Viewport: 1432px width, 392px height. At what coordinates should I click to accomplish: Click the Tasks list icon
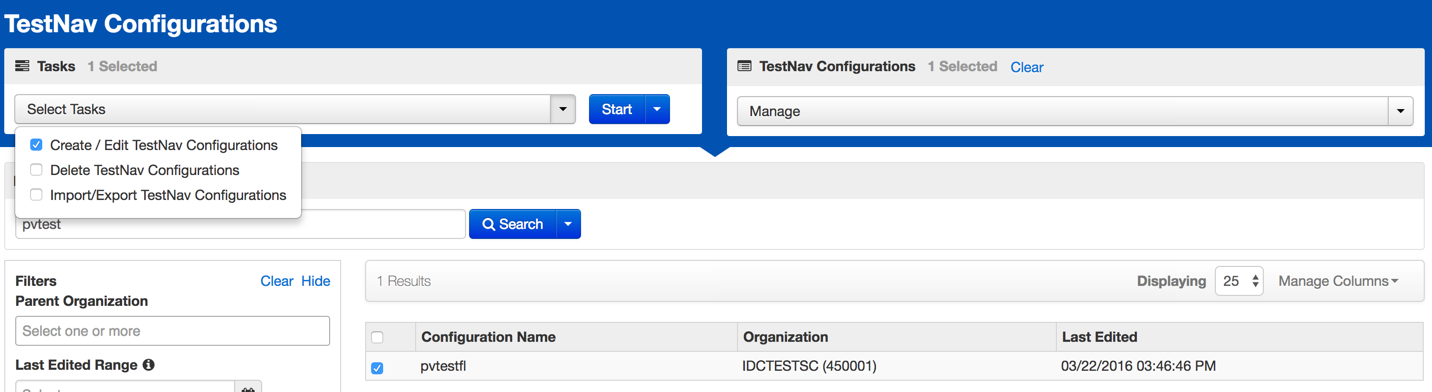[22, 66]
